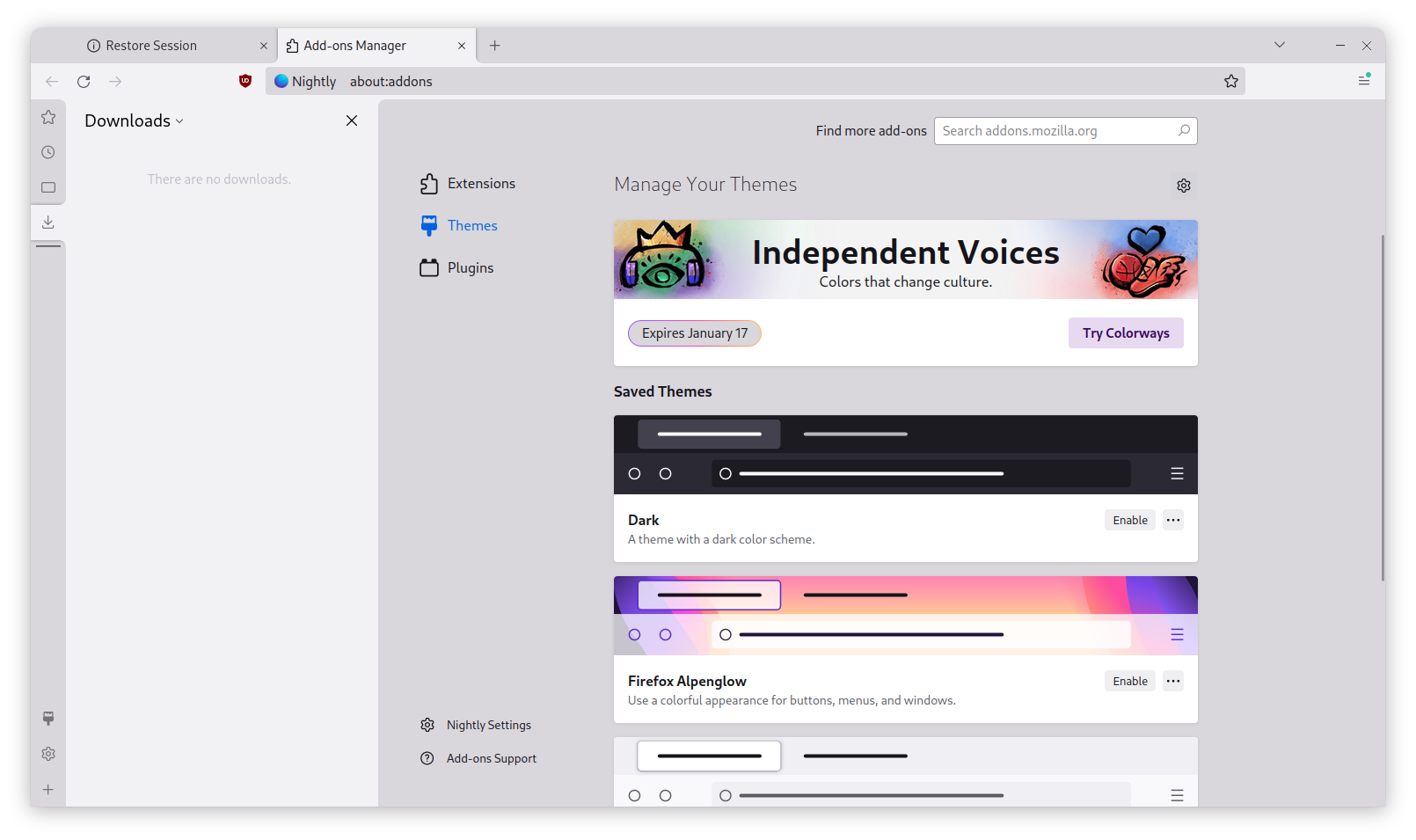Open more options for Dark theme
The width and height of the screenshot is (1416, 840).
(1173, 520)
